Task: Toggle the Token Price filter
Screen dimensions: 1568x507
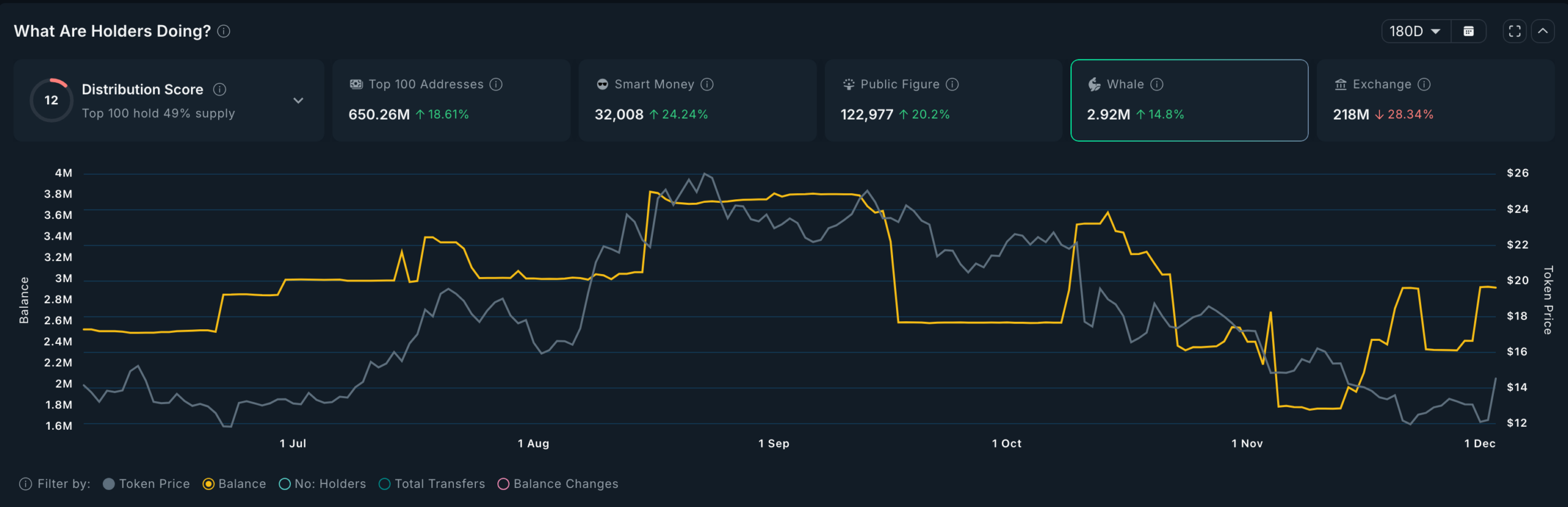Action: tap(146, 484)
